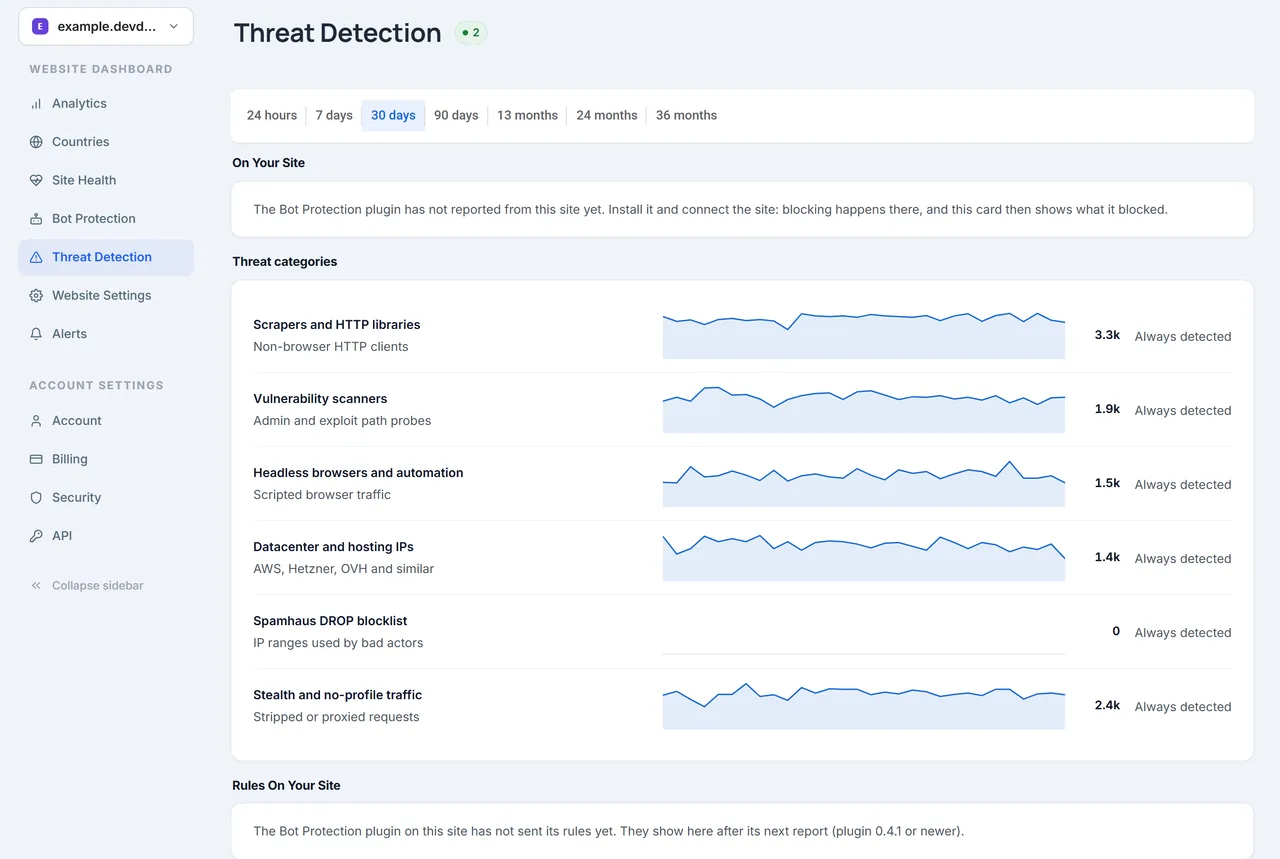Go to Bot Protection in sidebar
The height and width of the screenshot is (859, 1280).
tap(106, 219)
